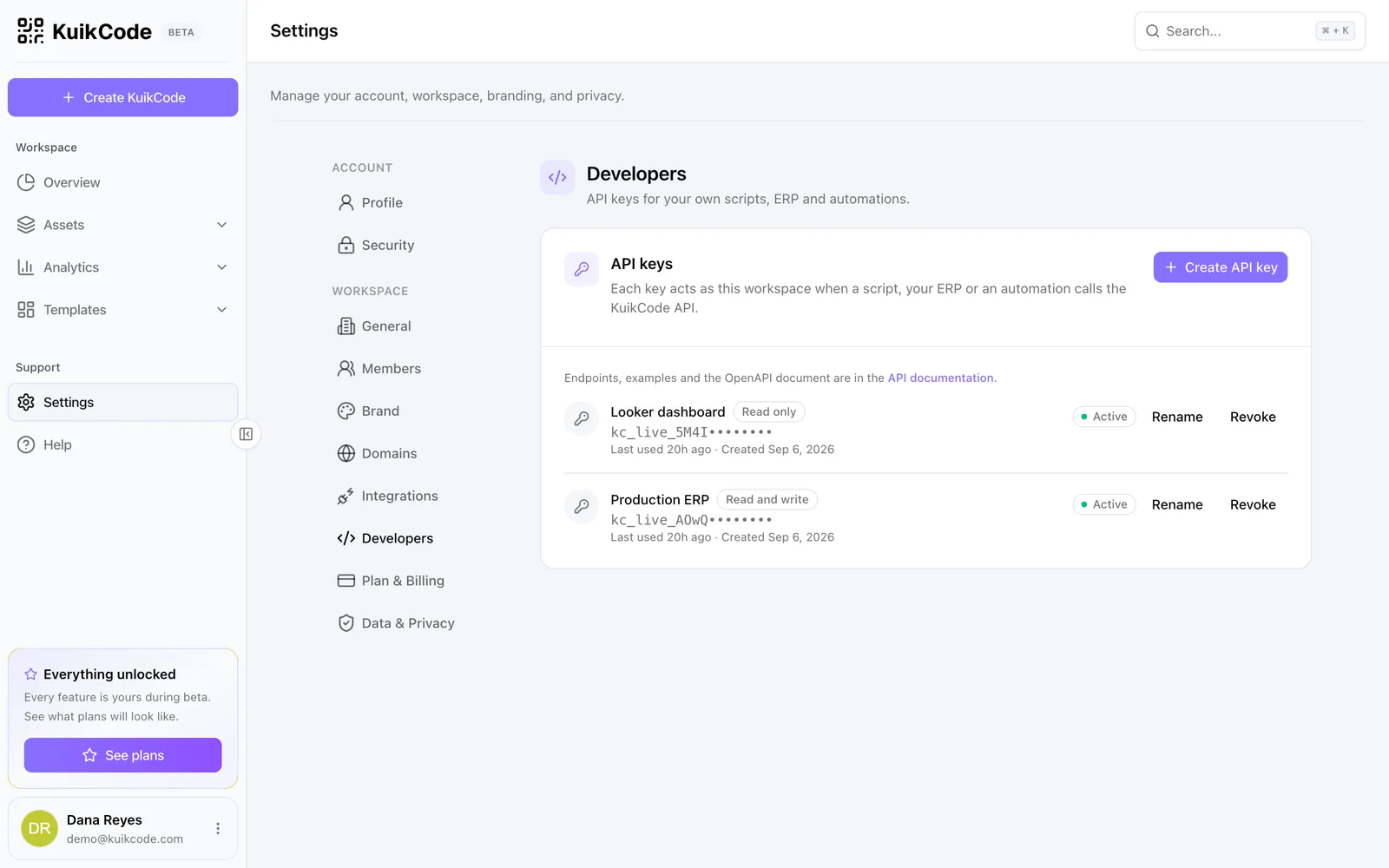Click the Data & Privacy shield icon
Screen dimensions: 1389x868
point(346,623)
